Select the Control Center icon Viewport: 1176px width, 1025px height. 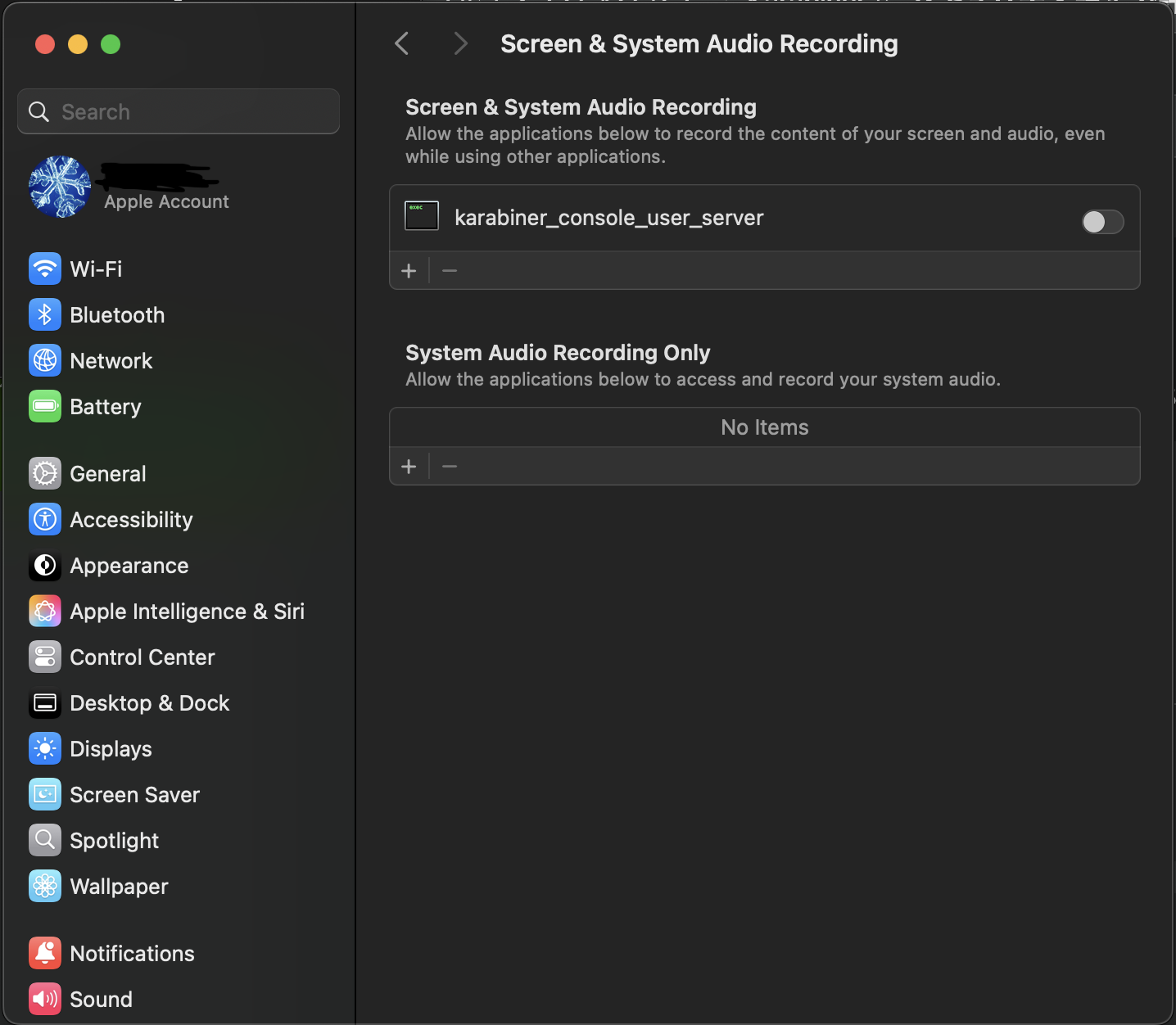45,657
